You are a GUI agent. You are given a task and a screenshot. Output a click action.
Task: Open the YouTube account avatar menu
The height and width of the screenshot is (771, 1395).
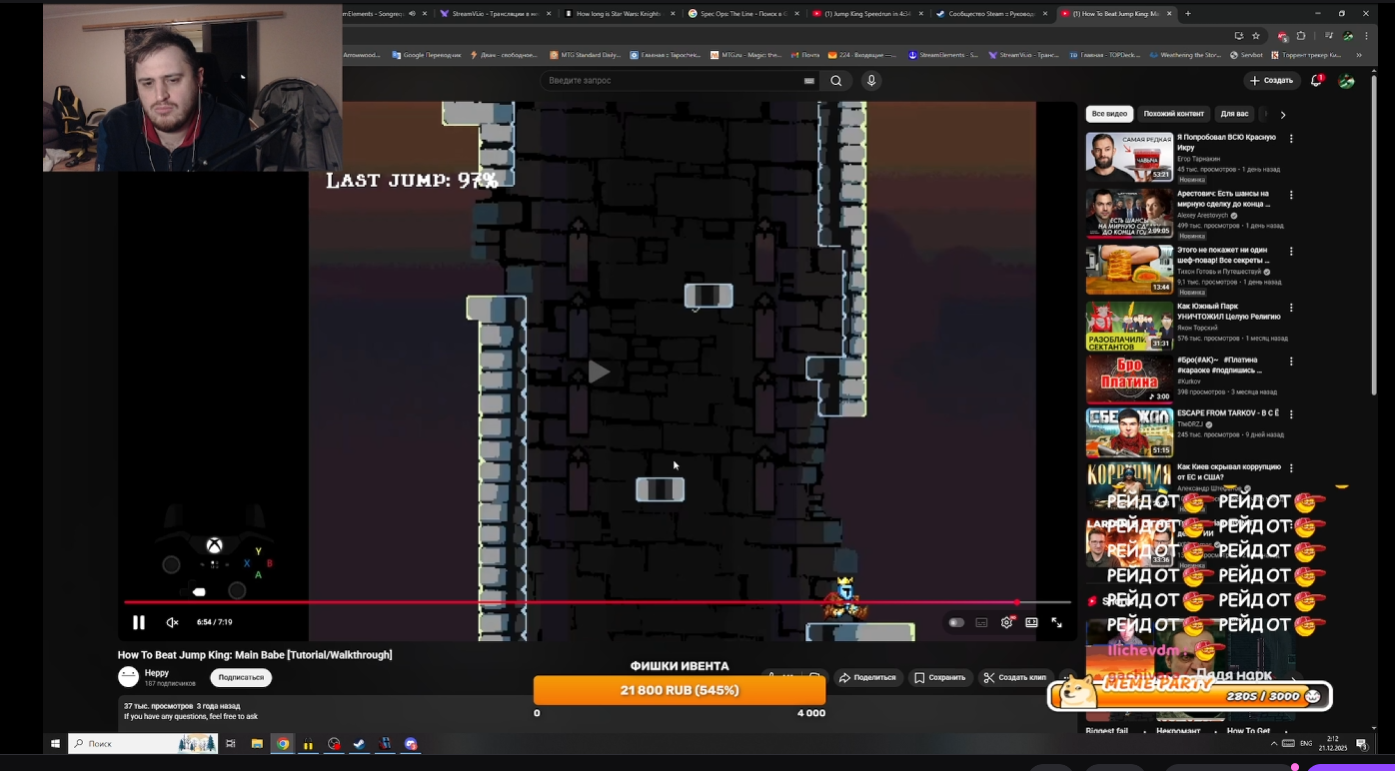click(1347, 80)
